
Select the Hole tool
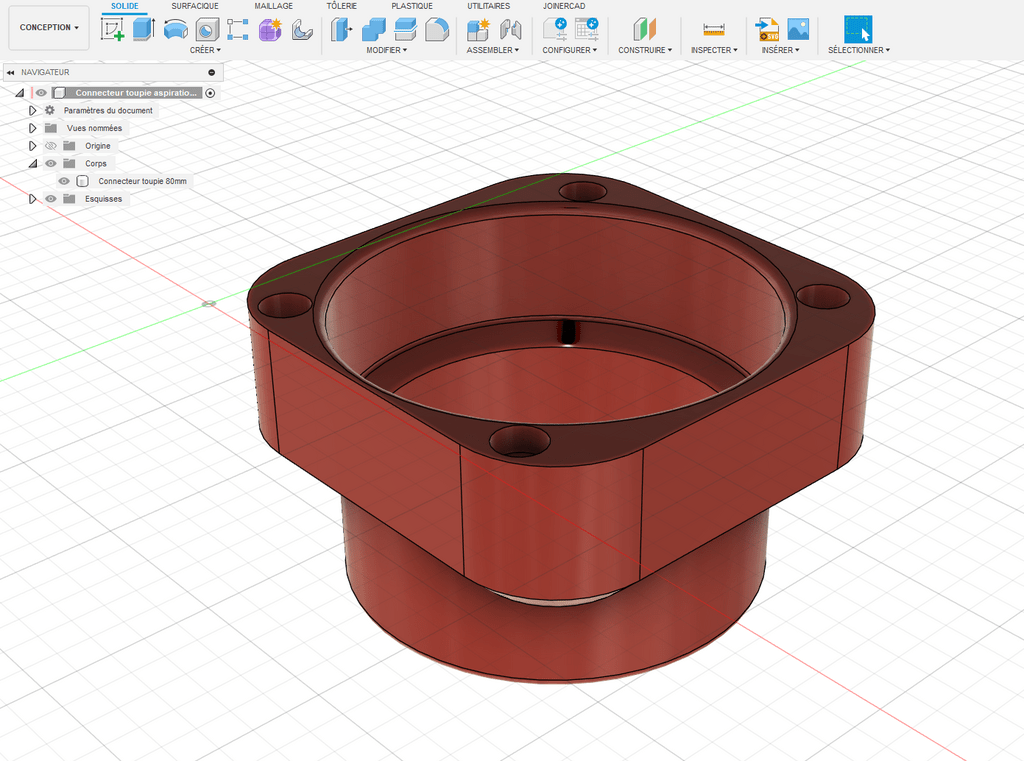pos(207,29)
